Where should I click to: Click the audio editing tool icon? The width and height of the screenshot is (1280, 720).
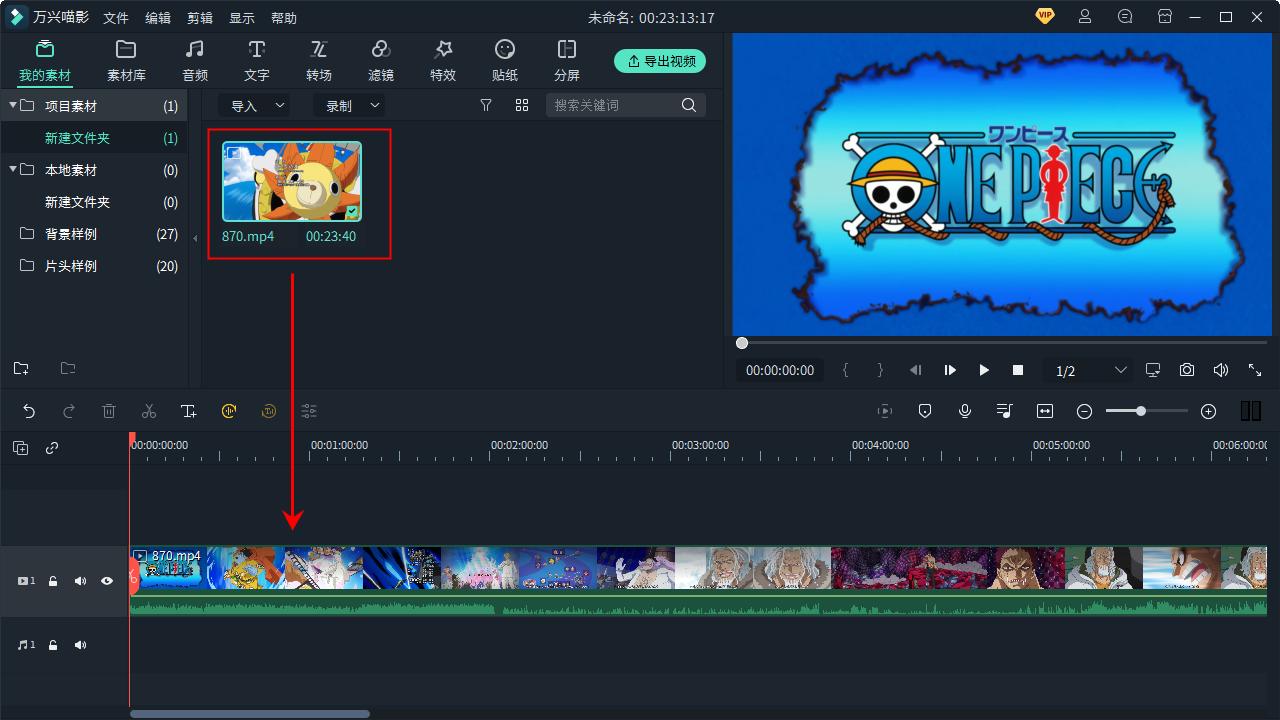coord(1004,410)
